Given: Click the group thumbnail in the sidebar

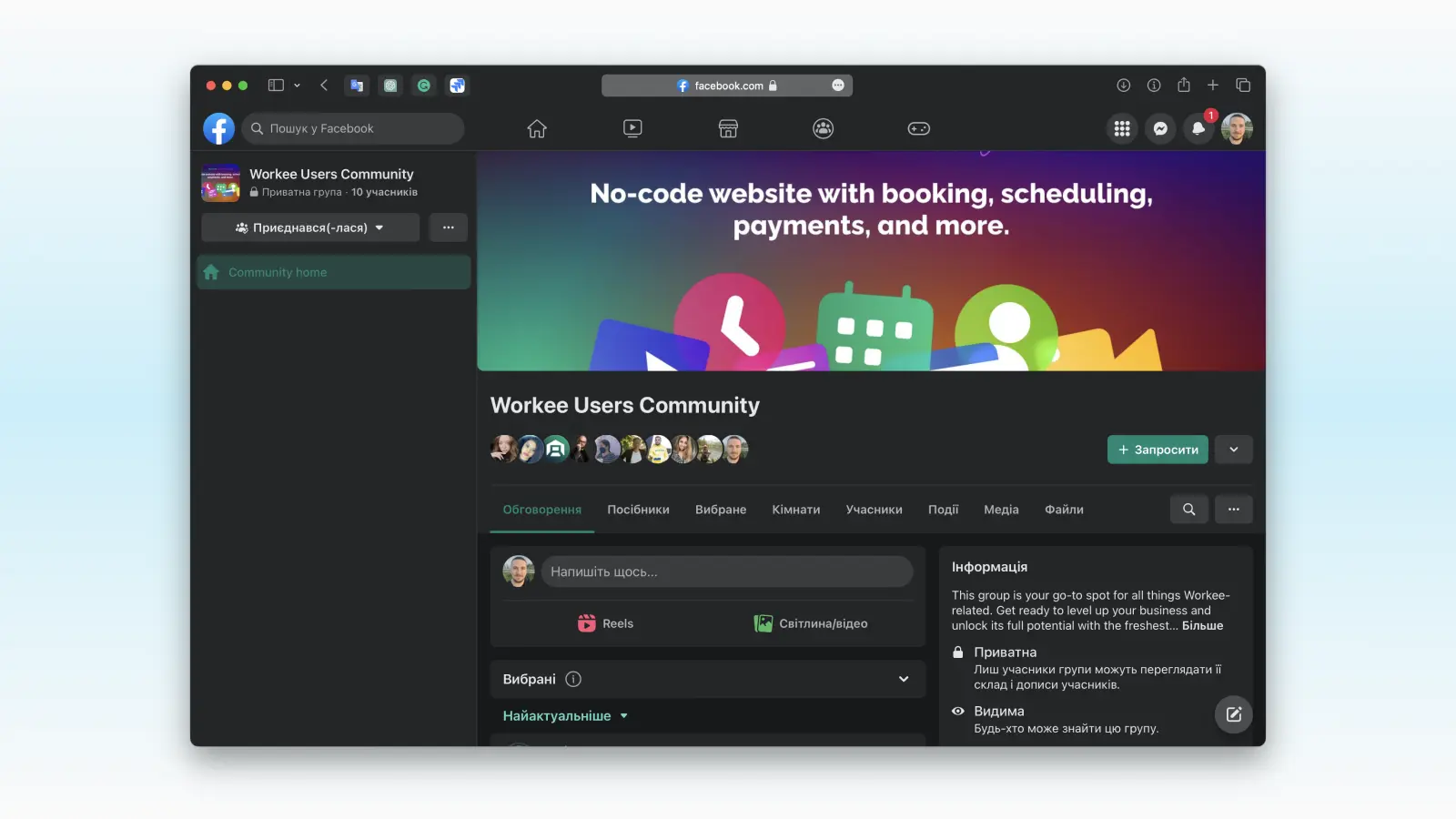Looking at the screenshot, I should (220, 183).
